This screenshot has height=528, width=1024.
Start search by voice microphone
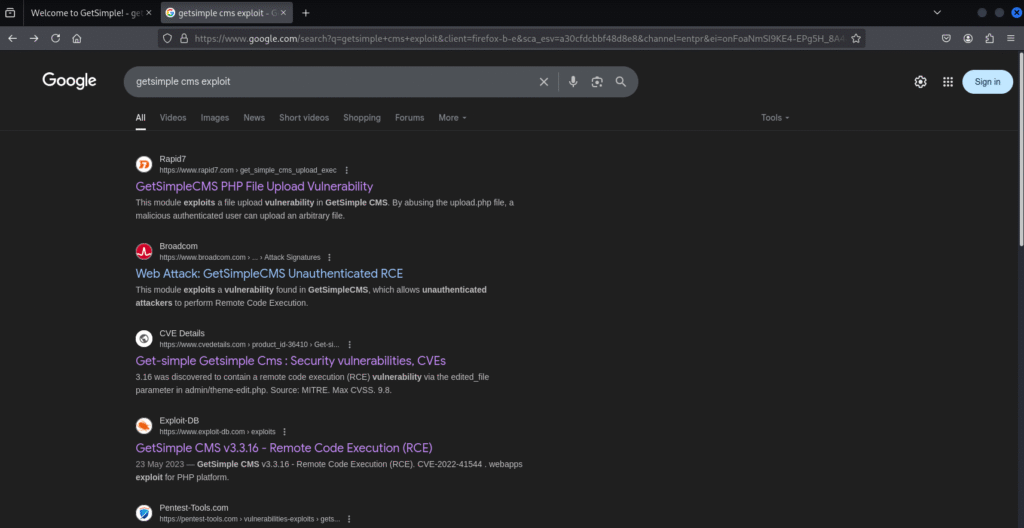[573, 82]
